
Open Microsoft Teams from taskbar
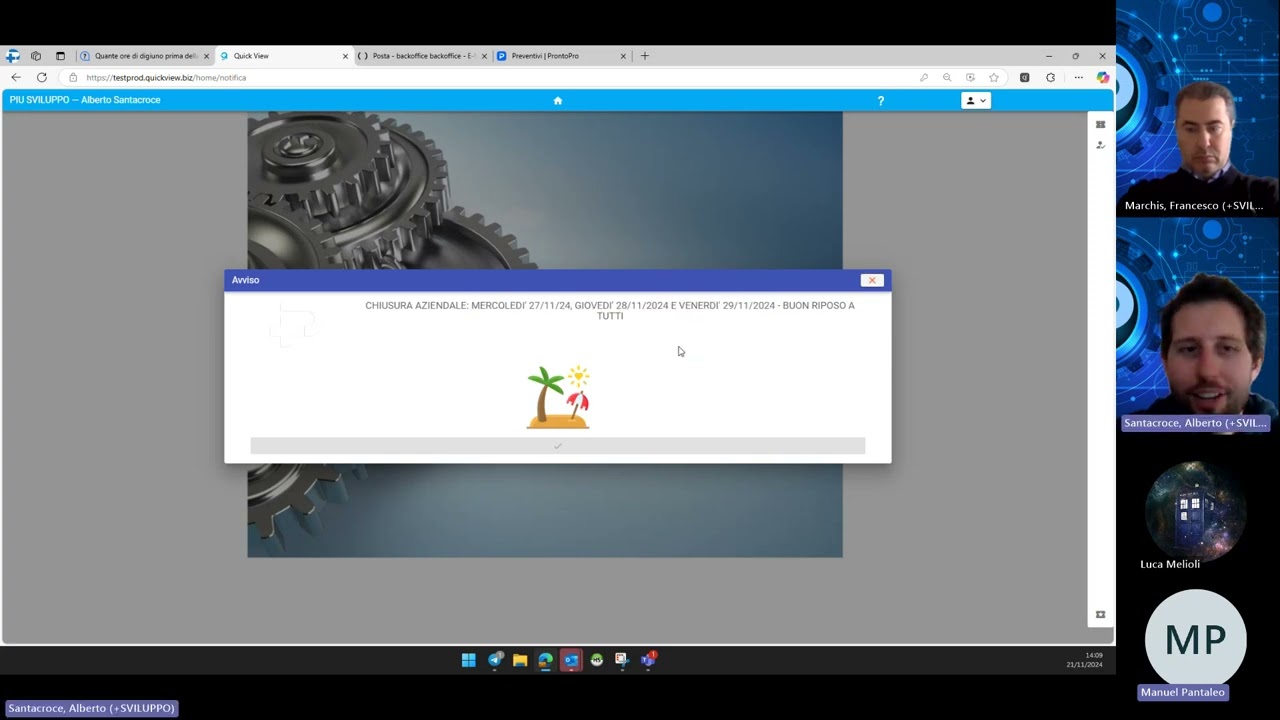coord(648,660)
